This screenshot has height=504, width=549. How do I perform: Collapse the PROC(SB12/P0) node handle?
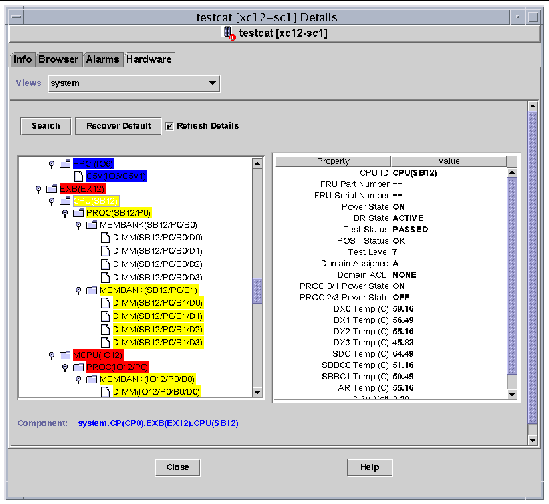point(65,213)
